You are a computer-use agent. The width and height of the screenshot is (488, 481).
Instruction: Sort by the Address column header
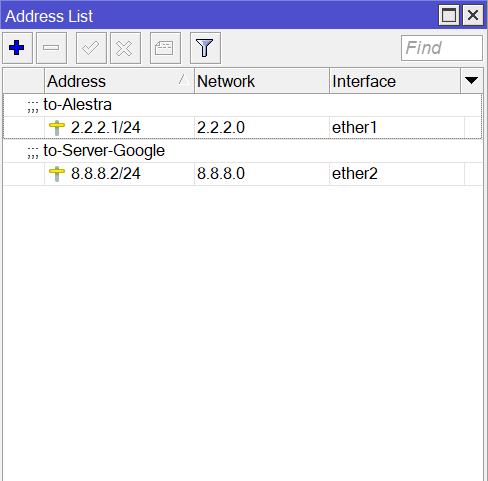(119, 81)
